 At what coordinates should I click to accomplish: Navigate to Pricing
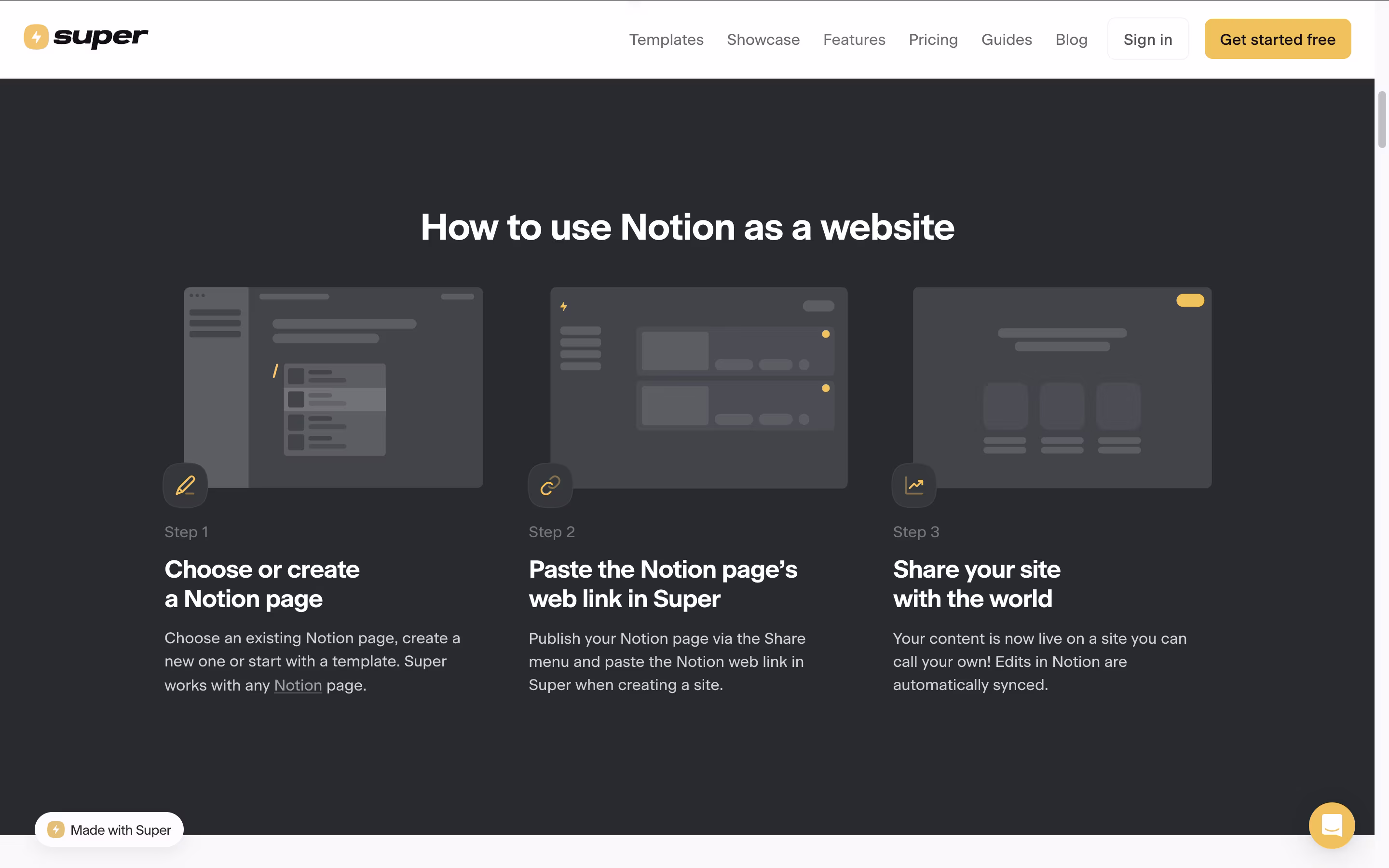[x=933, y=40]
